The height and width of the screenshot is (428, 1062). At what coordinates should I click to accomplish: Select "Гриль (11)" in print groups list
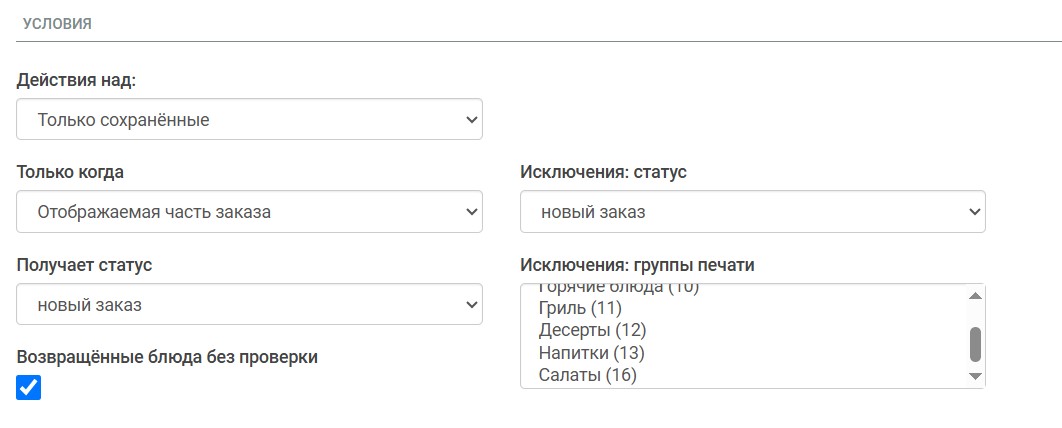pyautogui.click(x=580, y=307)
